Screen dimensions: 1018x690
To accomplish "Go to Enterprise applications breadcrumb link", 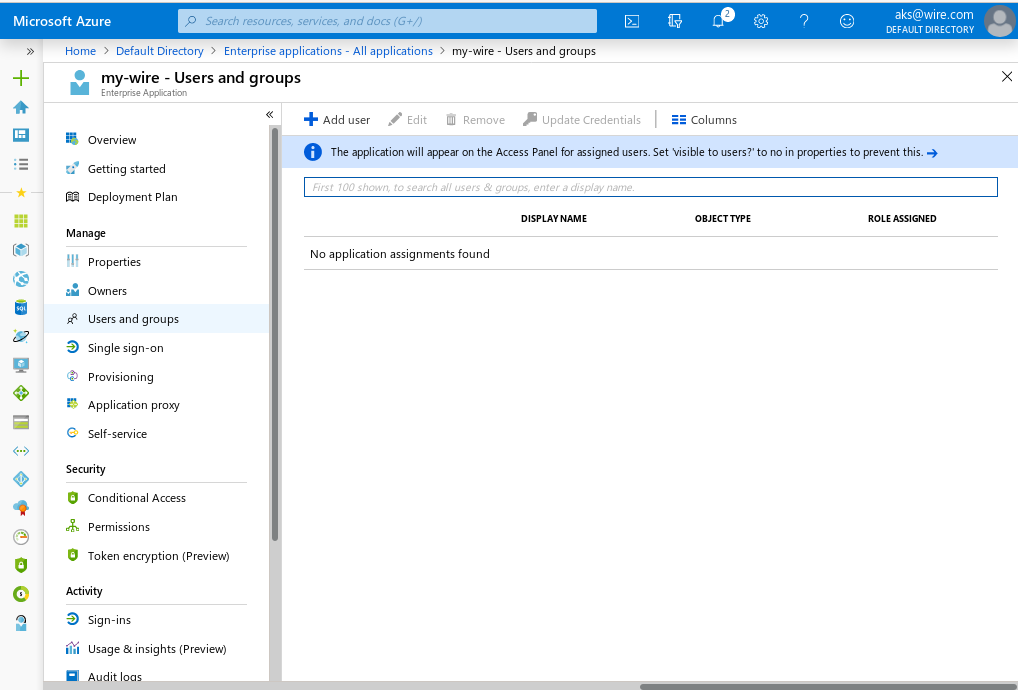I will point(328,51).
